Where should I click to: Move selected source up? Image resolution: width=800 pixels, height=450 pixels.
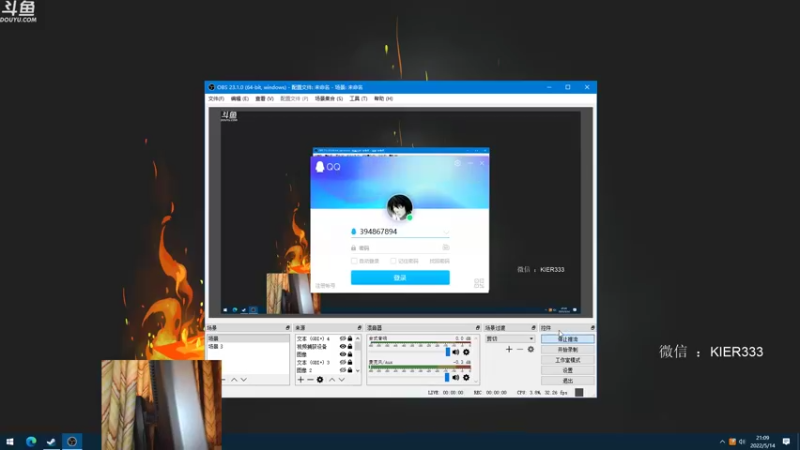tap(332, 380)
